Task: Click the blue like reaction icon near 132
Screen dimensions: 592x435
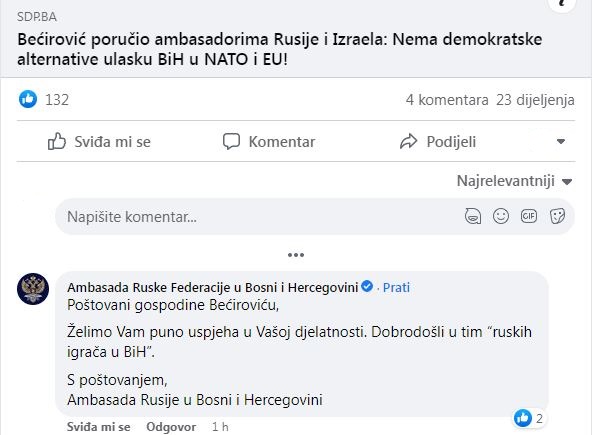Action: (28, 99)
